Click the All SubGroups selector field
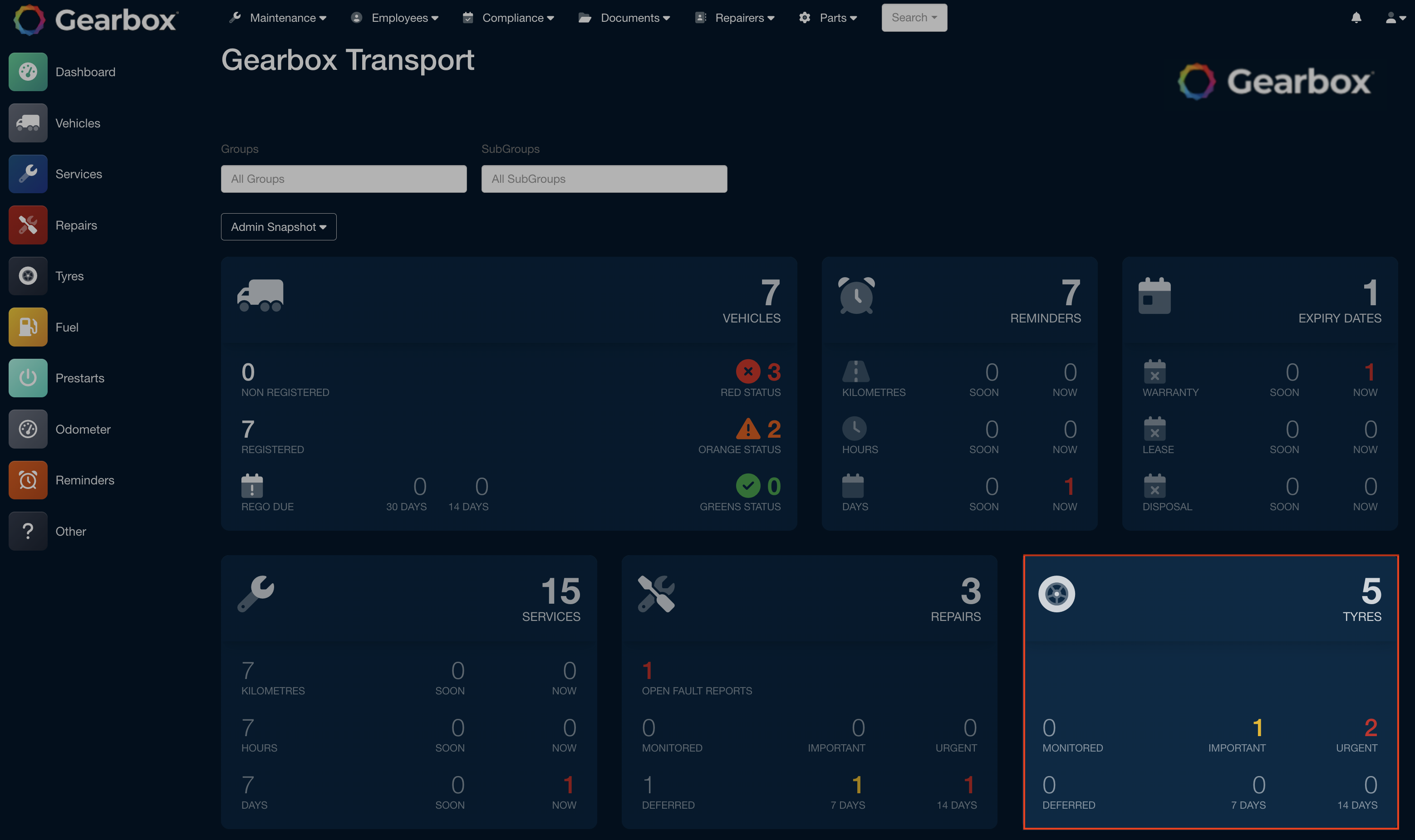 (604, 179)
